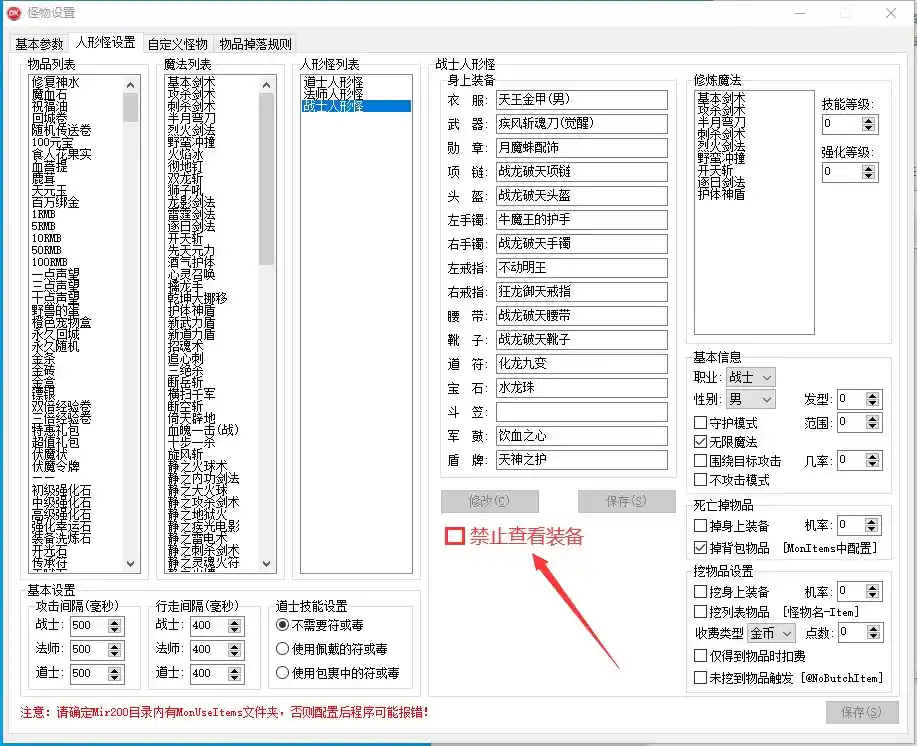Click the 左戒指 field

point(581,268)
